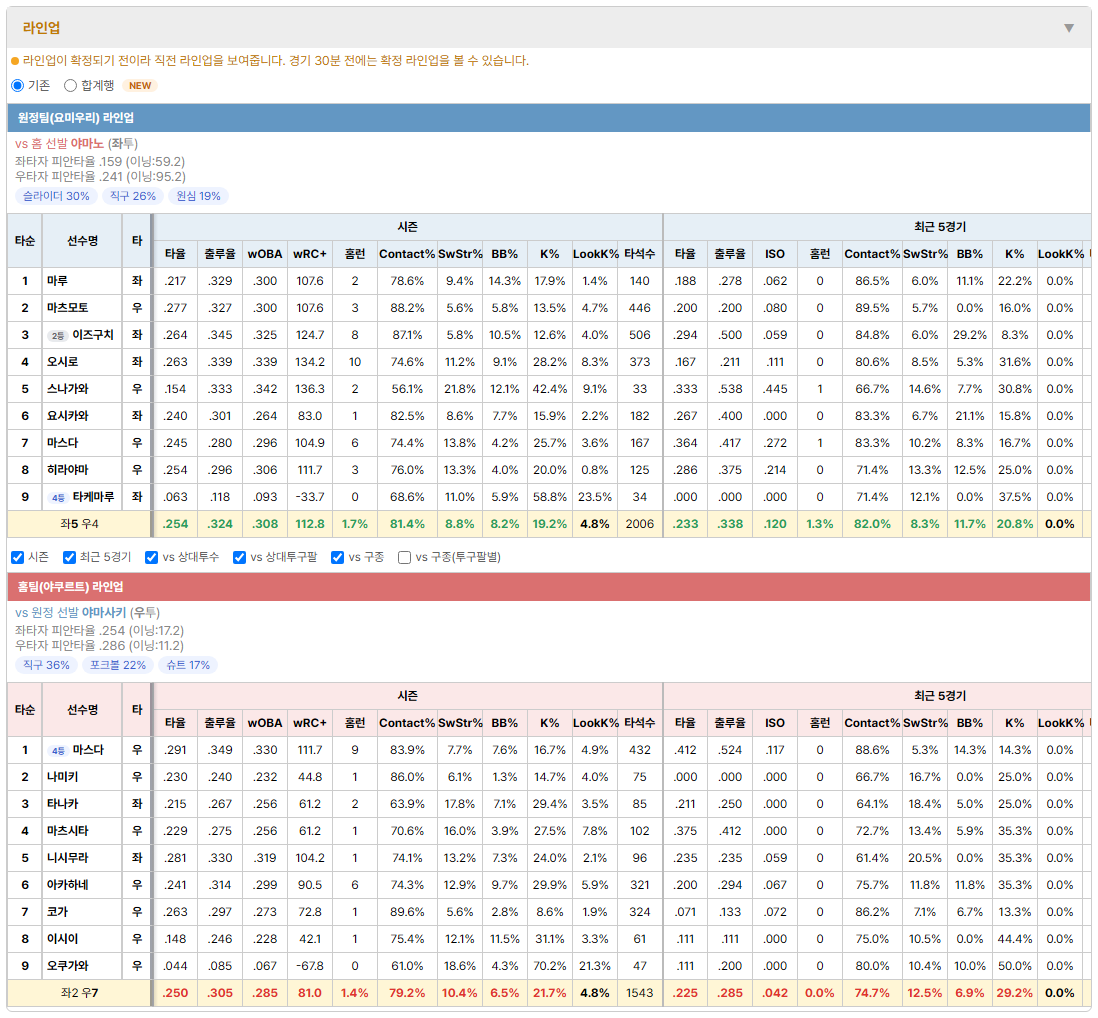Click player name 스나가와
Screen dimensions: 1098x1018
(68, 389)
